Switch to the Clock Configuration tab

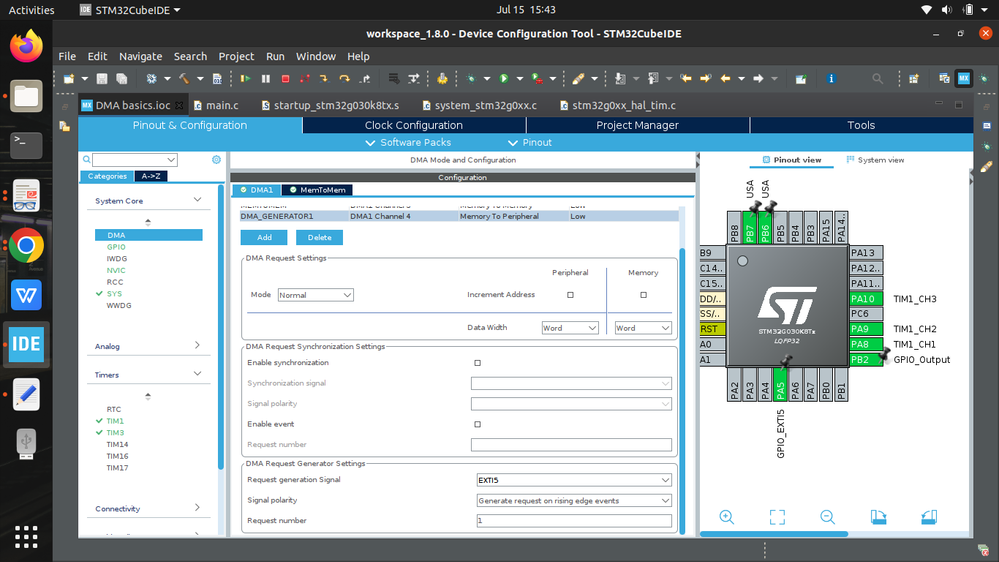413,125
